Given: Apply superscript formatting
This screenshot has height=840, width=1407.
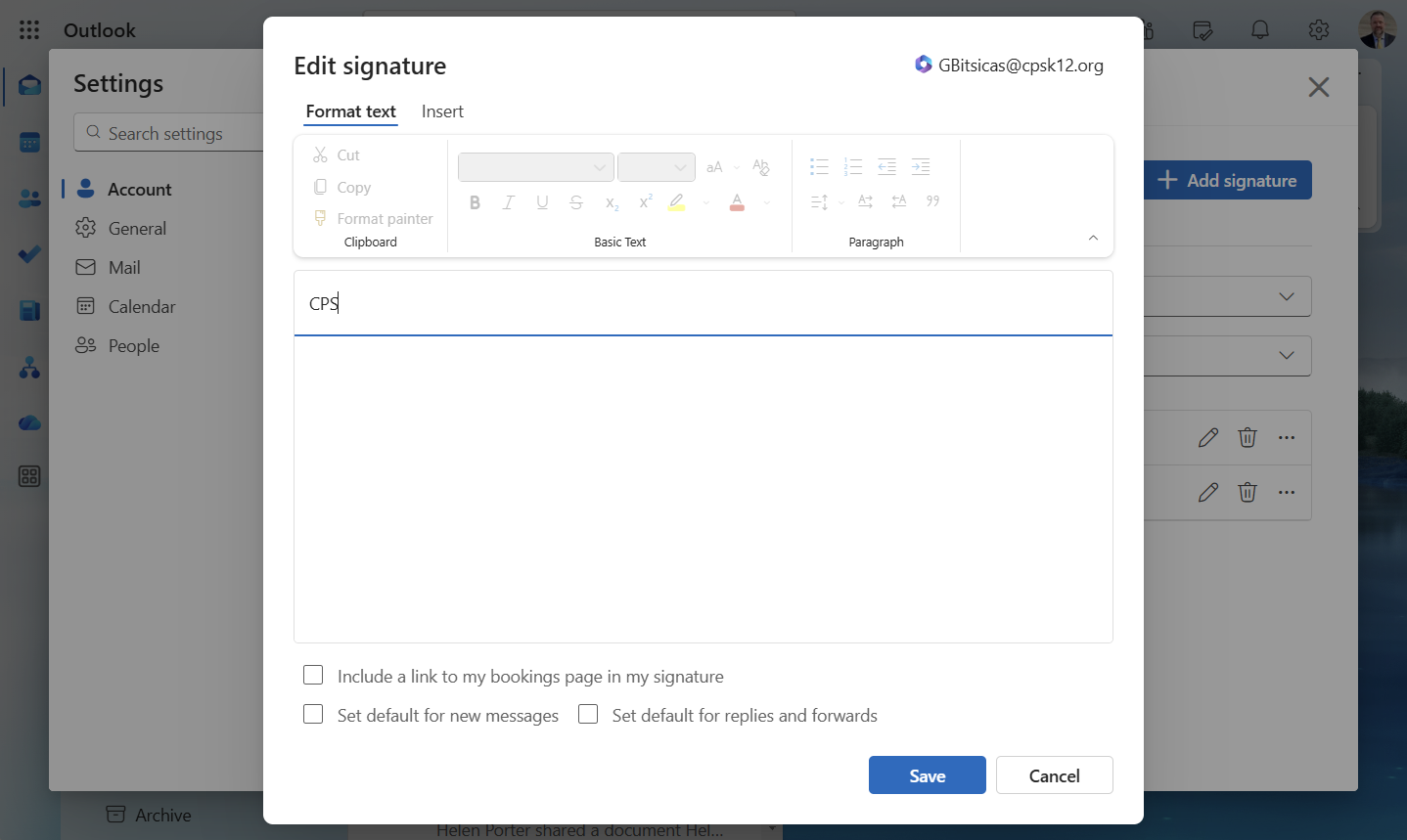Looking at the screenshot, I should (x=646, y=201).
